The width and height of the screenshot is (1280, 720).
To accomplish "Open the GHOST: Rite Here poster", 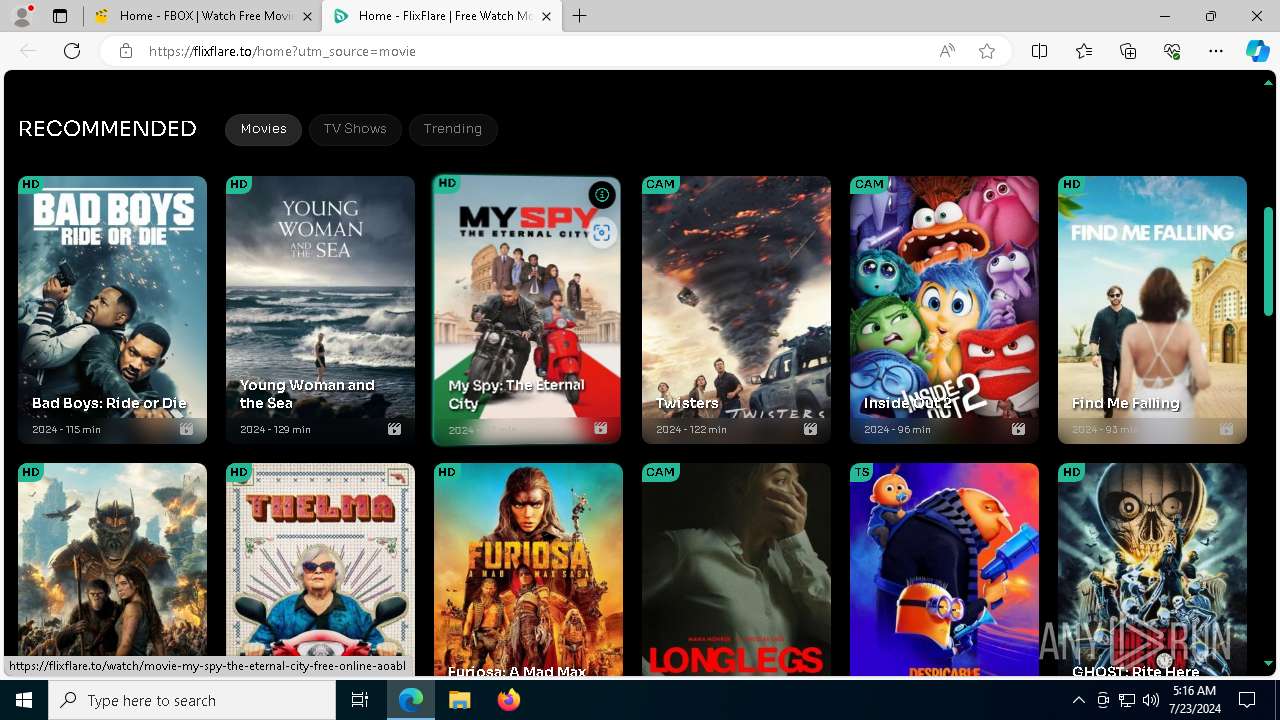I will 1152,570.
